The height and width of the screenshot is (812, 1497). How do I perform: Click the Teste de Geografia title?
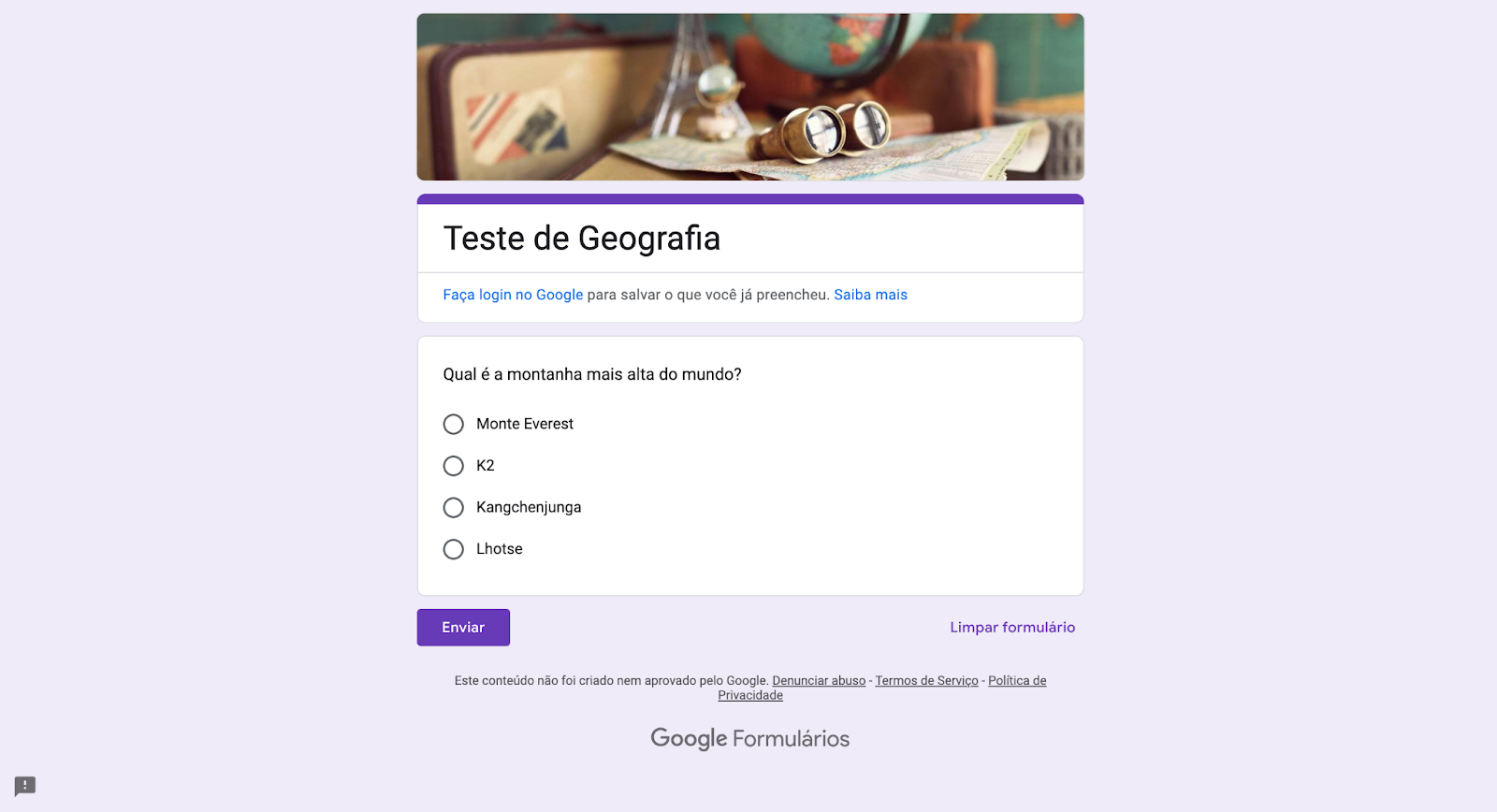pyautogui.click(x=581, y=239)
